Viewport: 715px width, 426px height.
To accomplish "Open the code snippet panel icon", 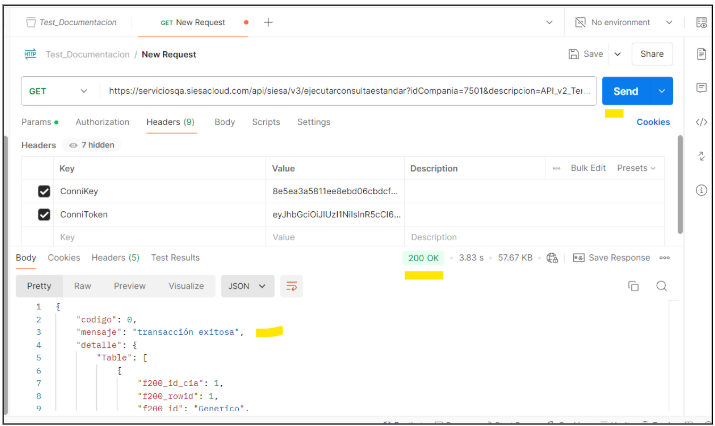I will pos(701,122).
